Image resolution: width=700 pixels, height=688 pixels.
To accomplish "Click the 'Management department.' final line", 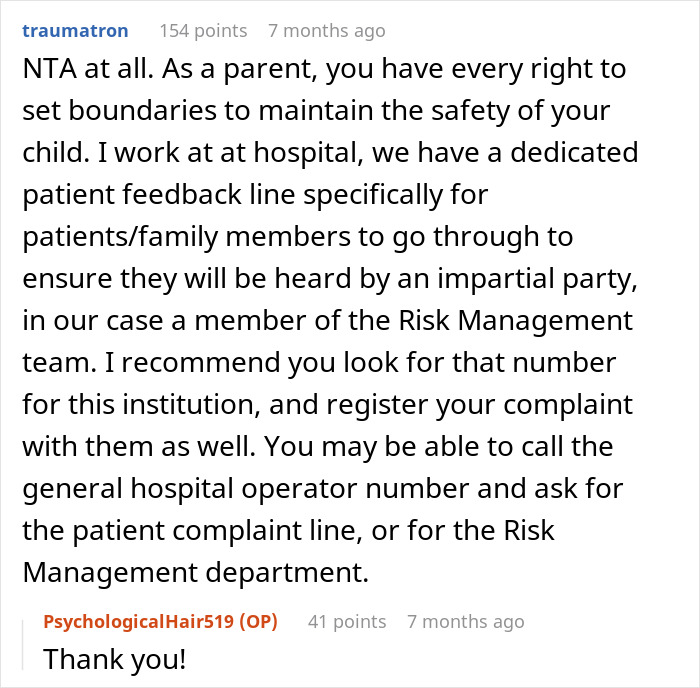I will click(195, 573).
